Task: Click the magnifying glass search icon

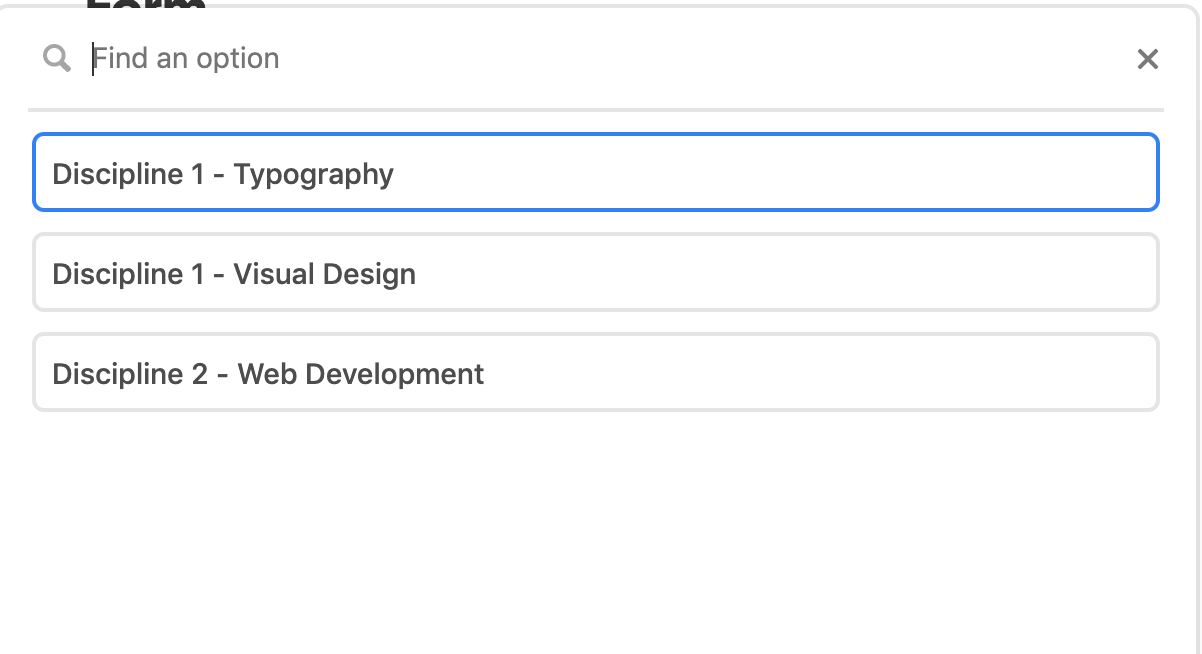Action: [57, 58]
